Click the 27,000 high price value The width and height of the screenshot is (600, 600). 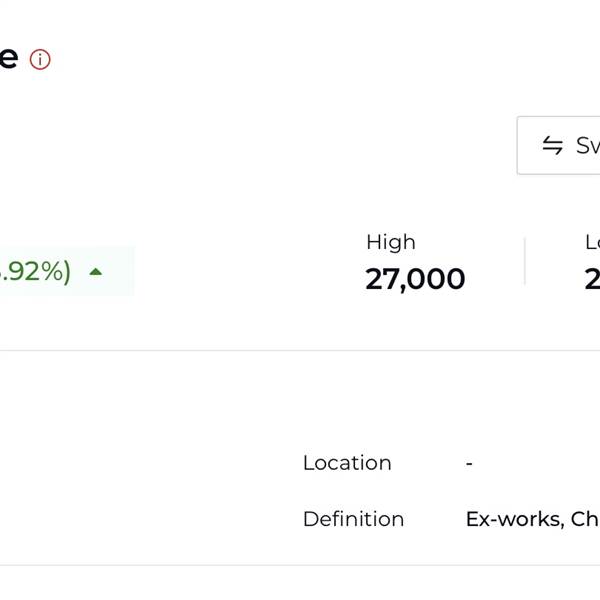[415, 279]
